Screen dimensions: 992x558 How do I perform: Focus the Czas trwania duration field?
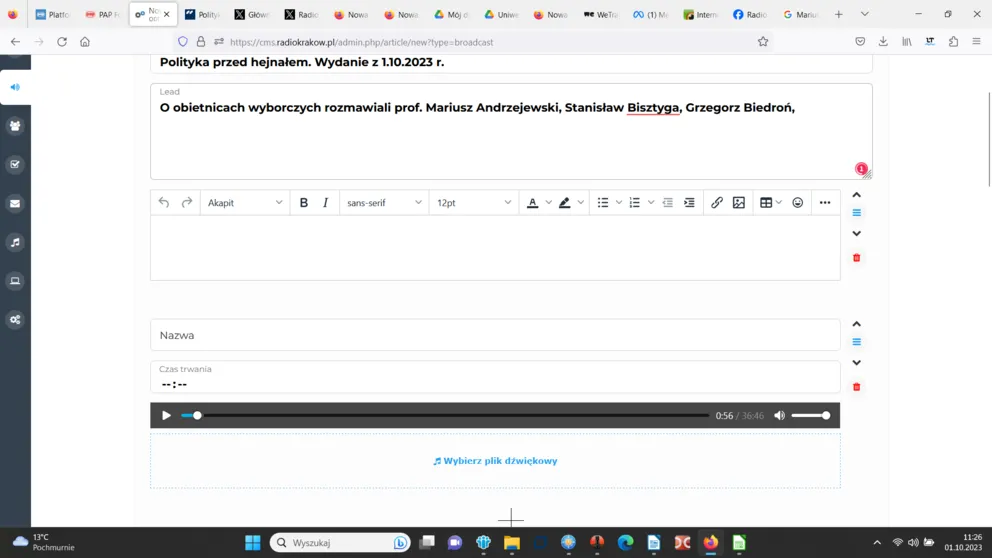pos(495,377)
